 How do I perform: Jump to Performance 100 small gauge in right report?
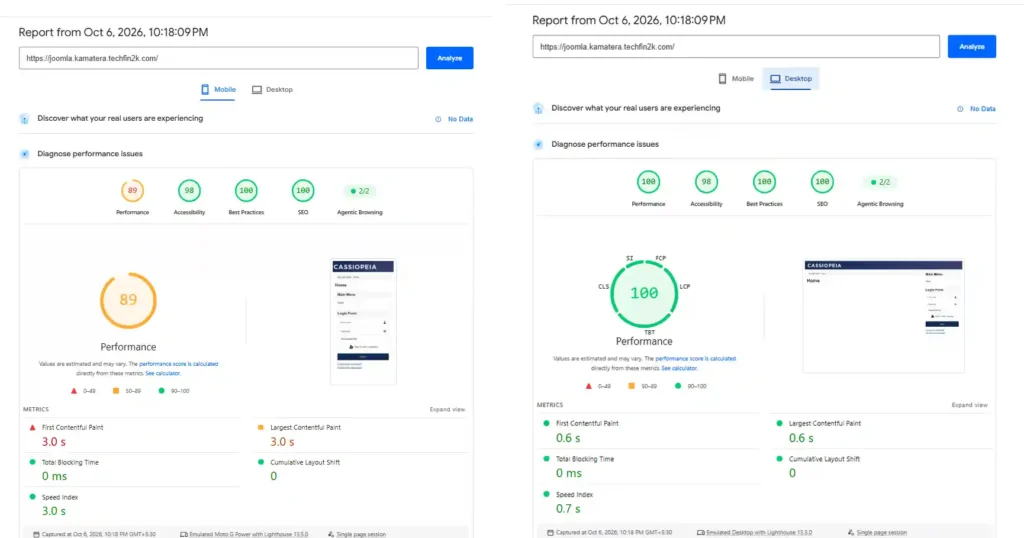(x=648, y=182)
